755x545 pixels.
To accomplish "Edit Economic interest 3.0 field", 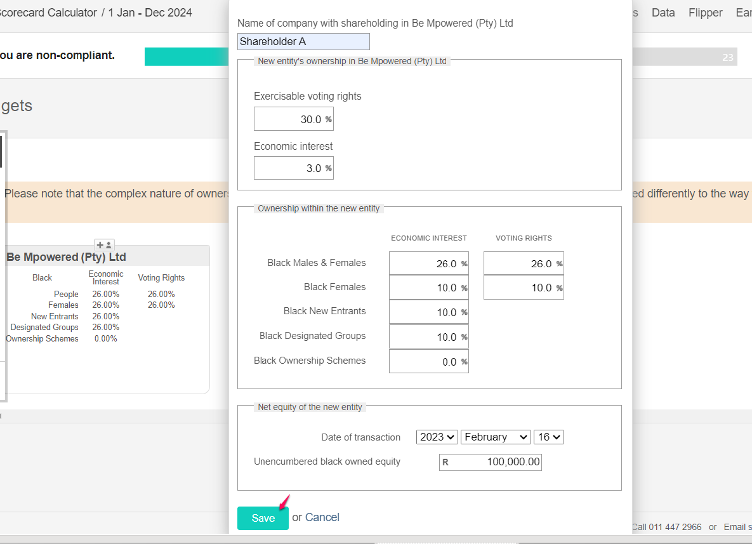I will (x=294, y=168).
